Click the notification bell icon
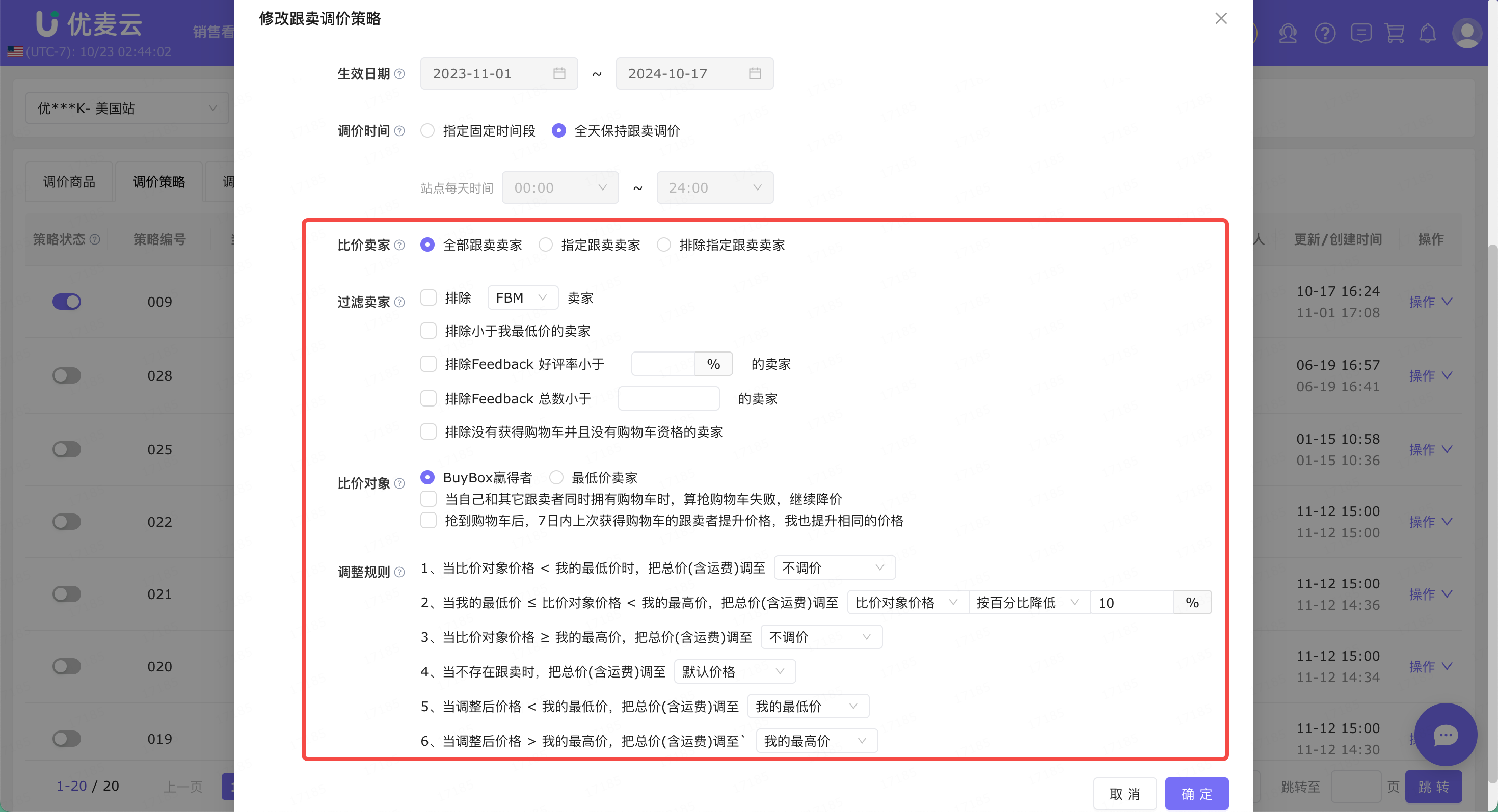The height and width of the screenshot is (812, 1498). pyautogui.click(x=1427, y=33)
